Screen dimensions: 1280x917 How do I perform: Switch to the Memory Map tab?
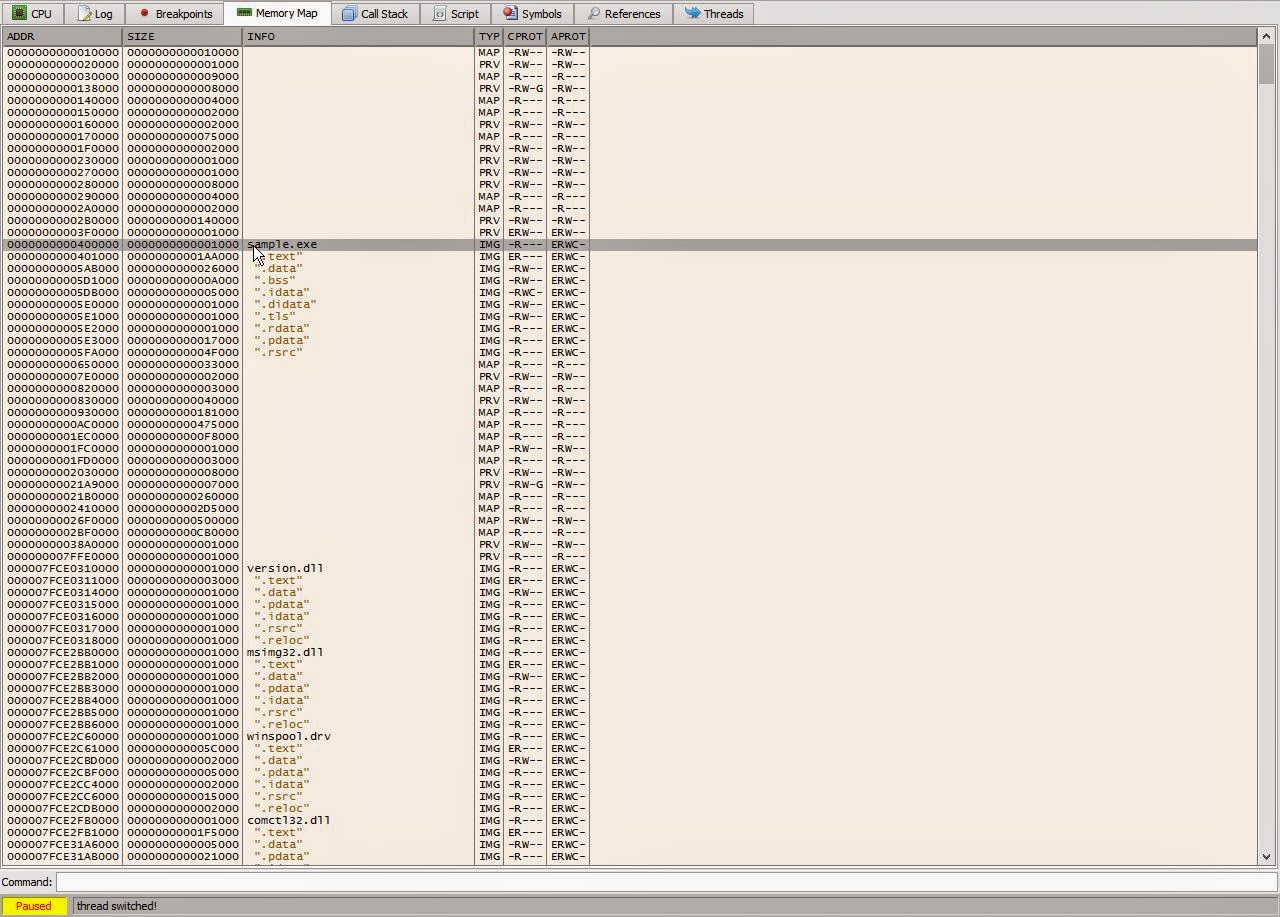(x=277, y=14)
